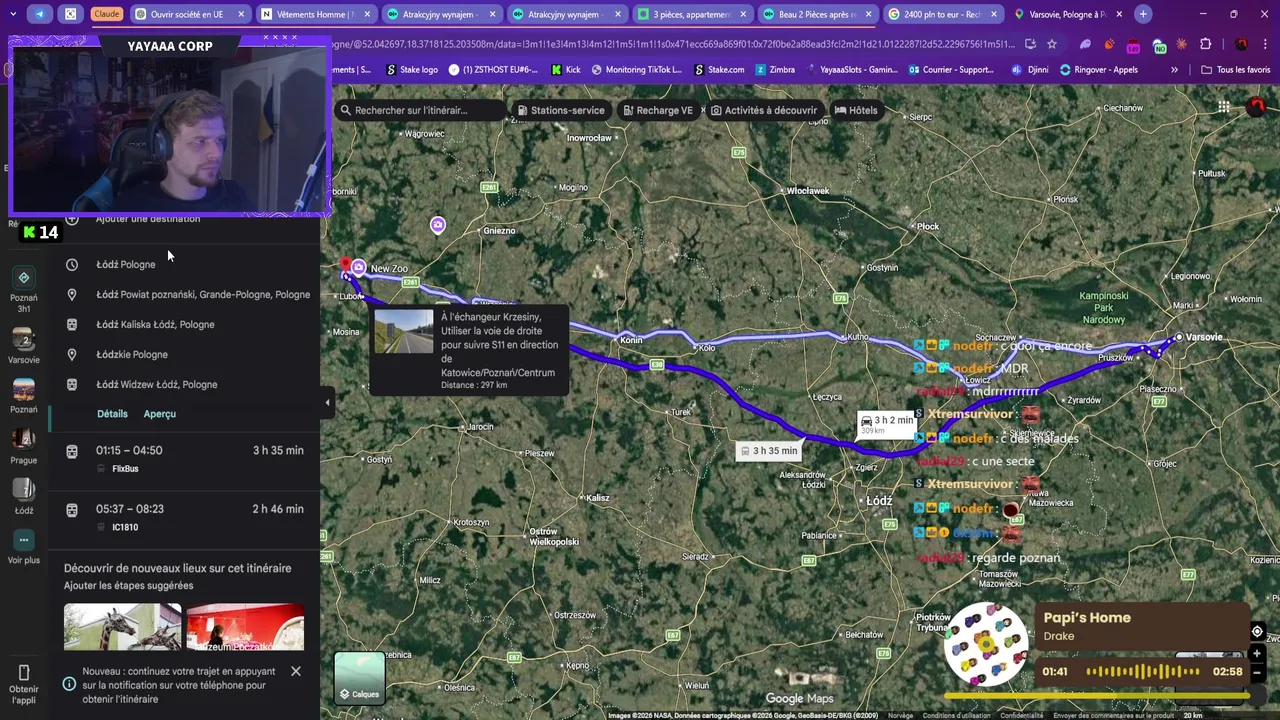Expand the hidden bookmarks chevron
This screenshot has height=720, width=1280.
pyautogui.click(x=1174, y=70)
